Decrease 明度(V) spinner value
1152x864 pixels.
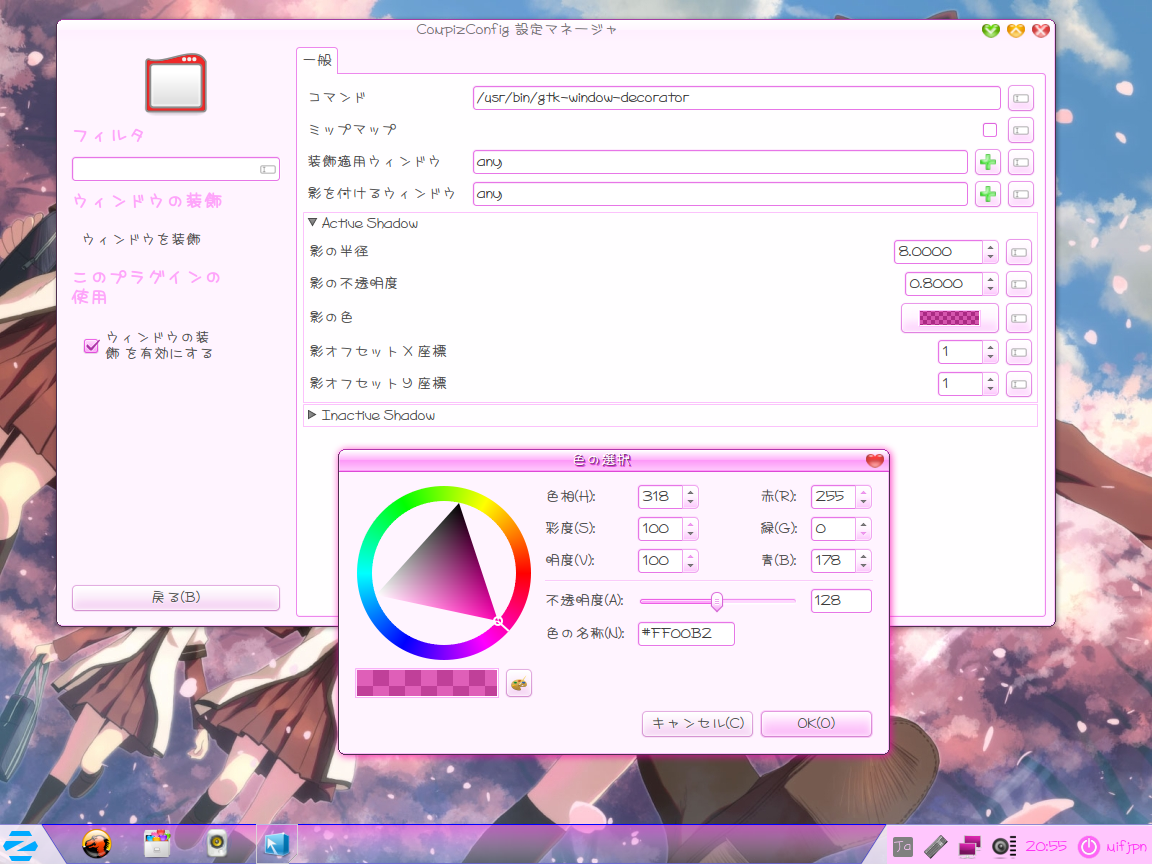point(691,566)
